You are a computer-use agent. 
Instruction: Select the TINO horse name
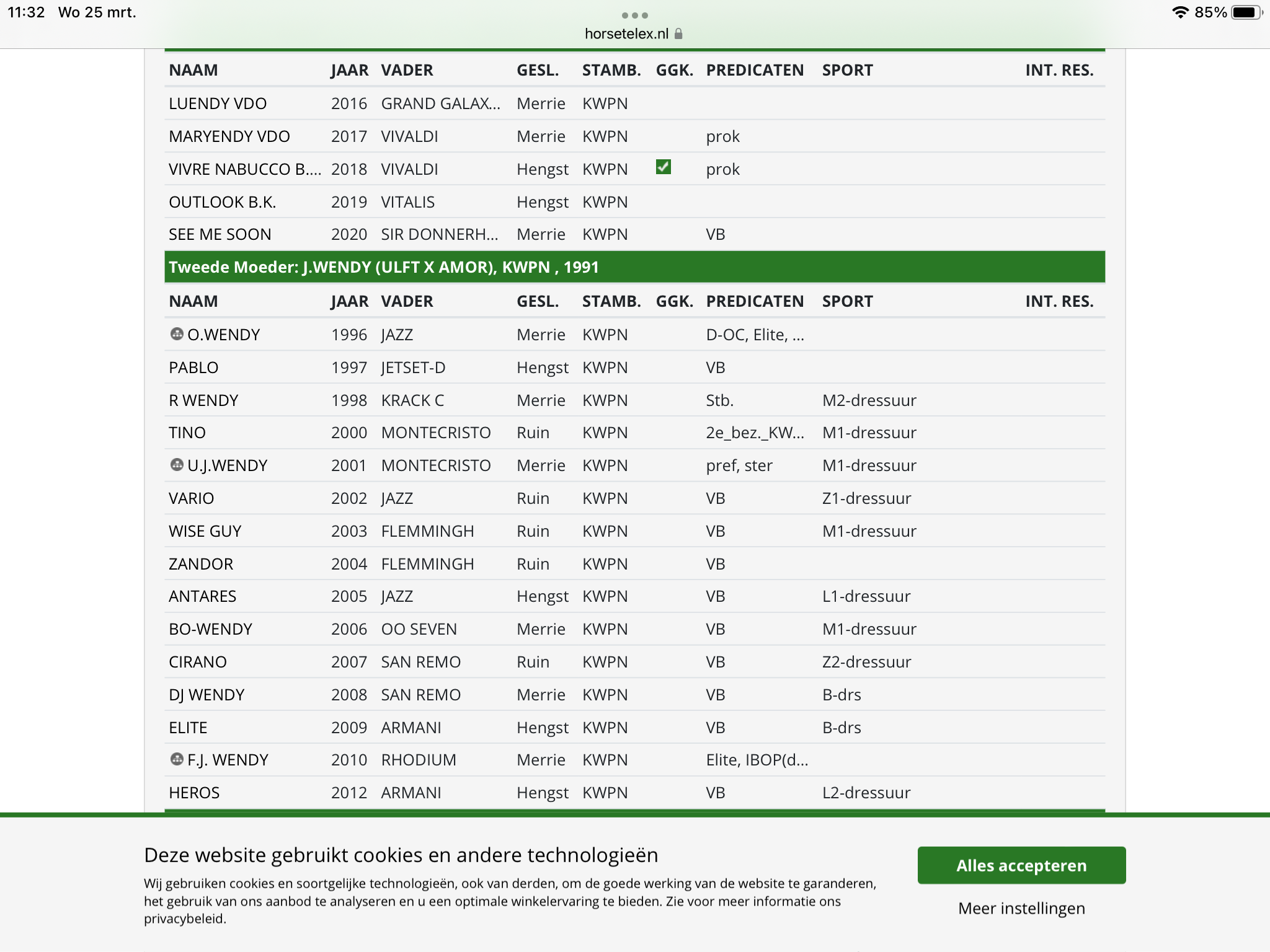click(187, 433)
